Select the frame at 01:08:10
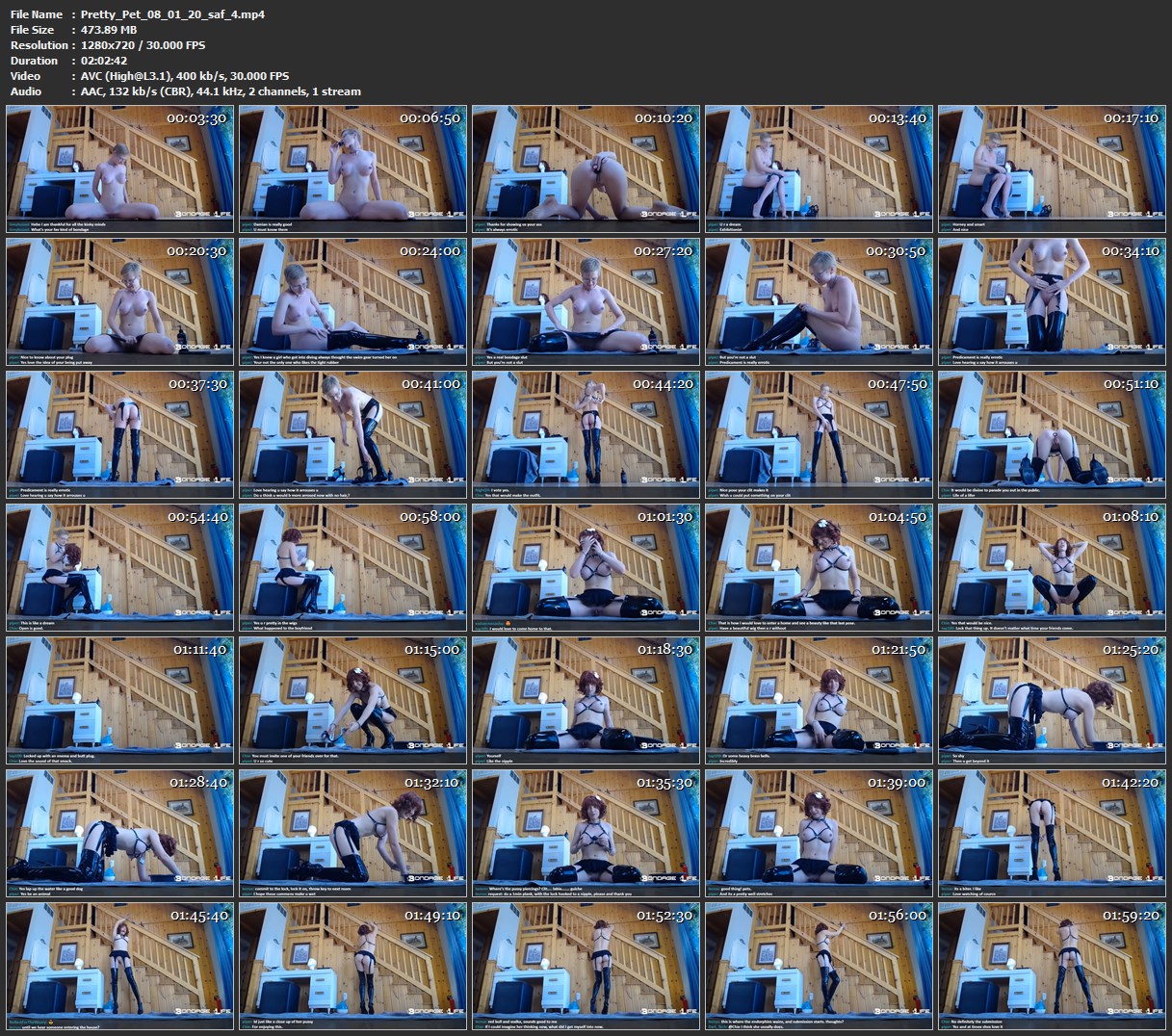Screen dimensions: 1172x1036 [1052, 567]
